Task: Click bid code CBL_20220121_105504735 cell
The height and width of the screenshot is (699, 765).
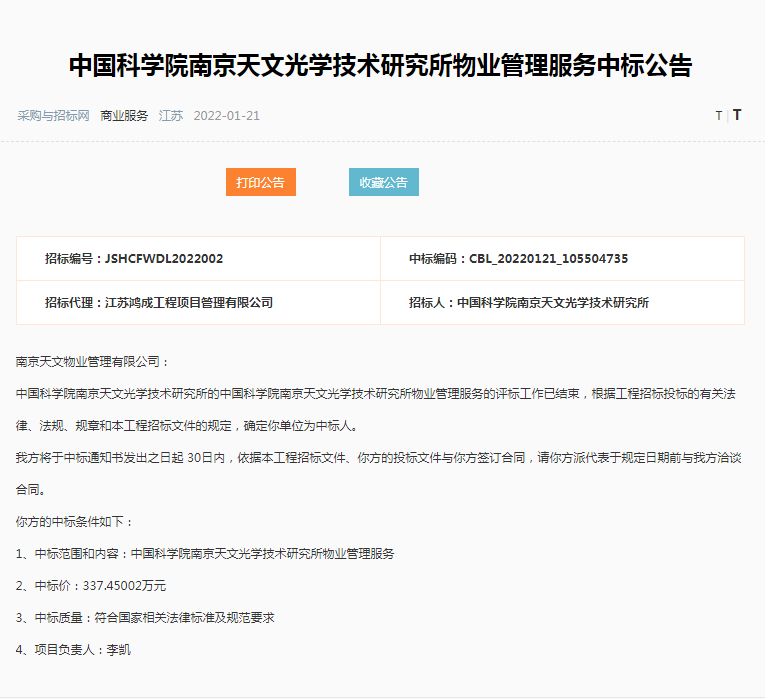Action: click(x=562, y=259)
